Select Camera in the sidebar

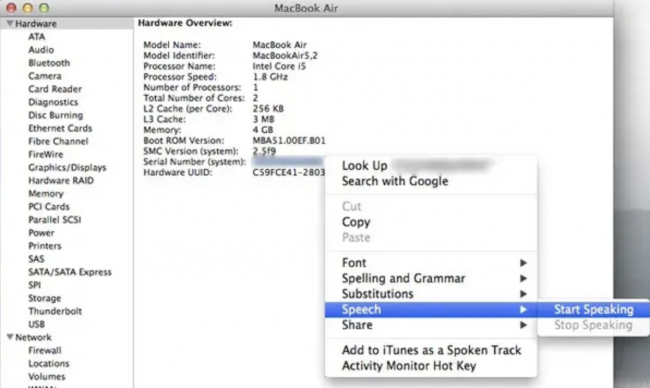(x=45, y=76)
